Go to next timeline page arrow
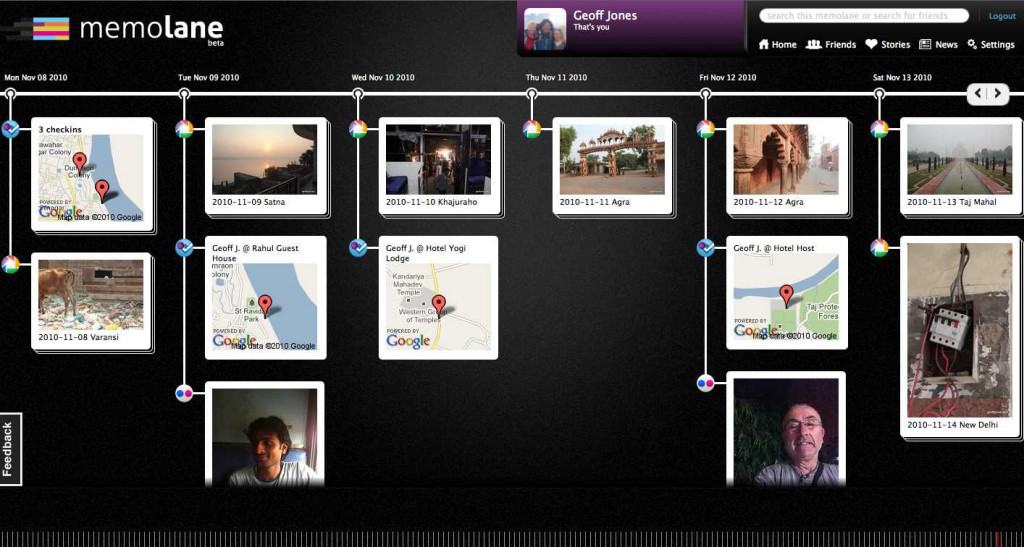The height and width of the screenshot is (547, 1024). click(998, 93)
